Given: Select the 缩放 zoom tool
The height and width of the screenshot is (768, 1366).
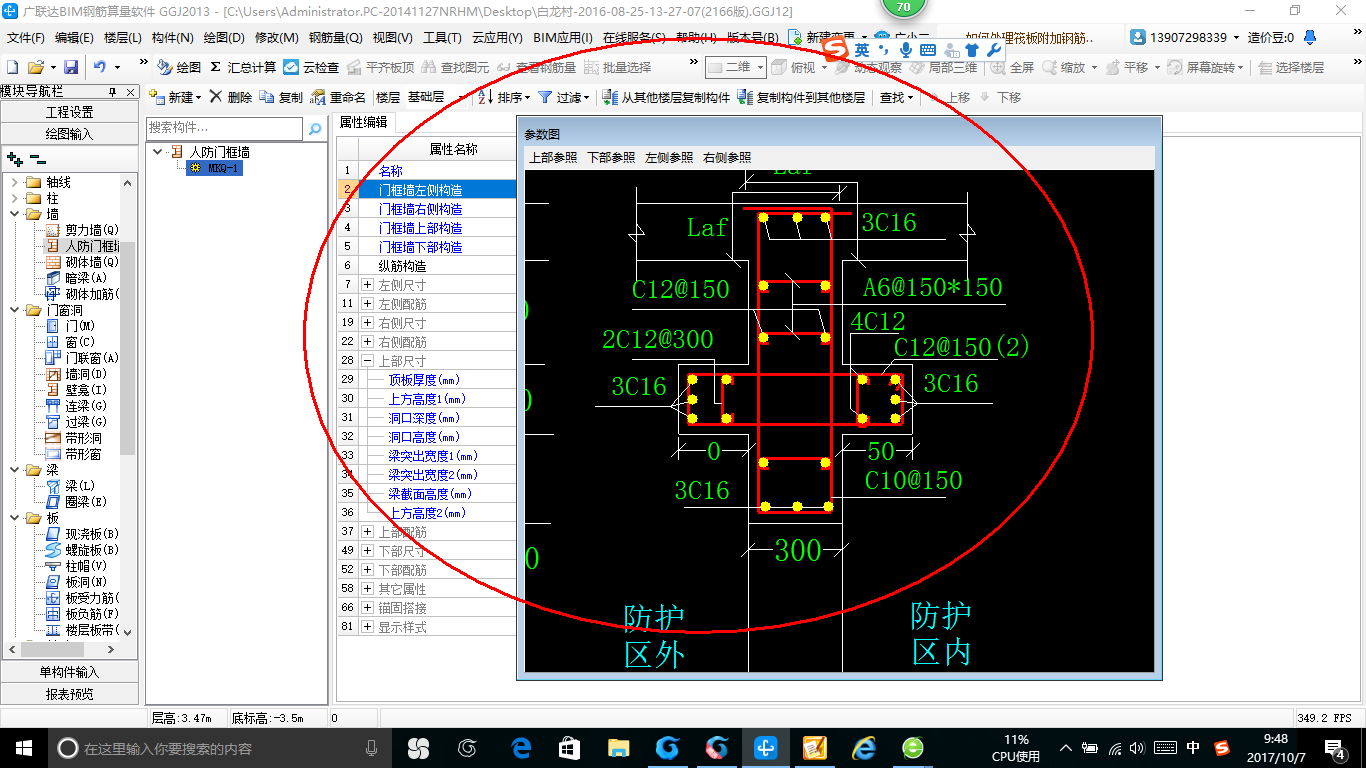Looking at the screenshot, I should (x=1064, y=67).
